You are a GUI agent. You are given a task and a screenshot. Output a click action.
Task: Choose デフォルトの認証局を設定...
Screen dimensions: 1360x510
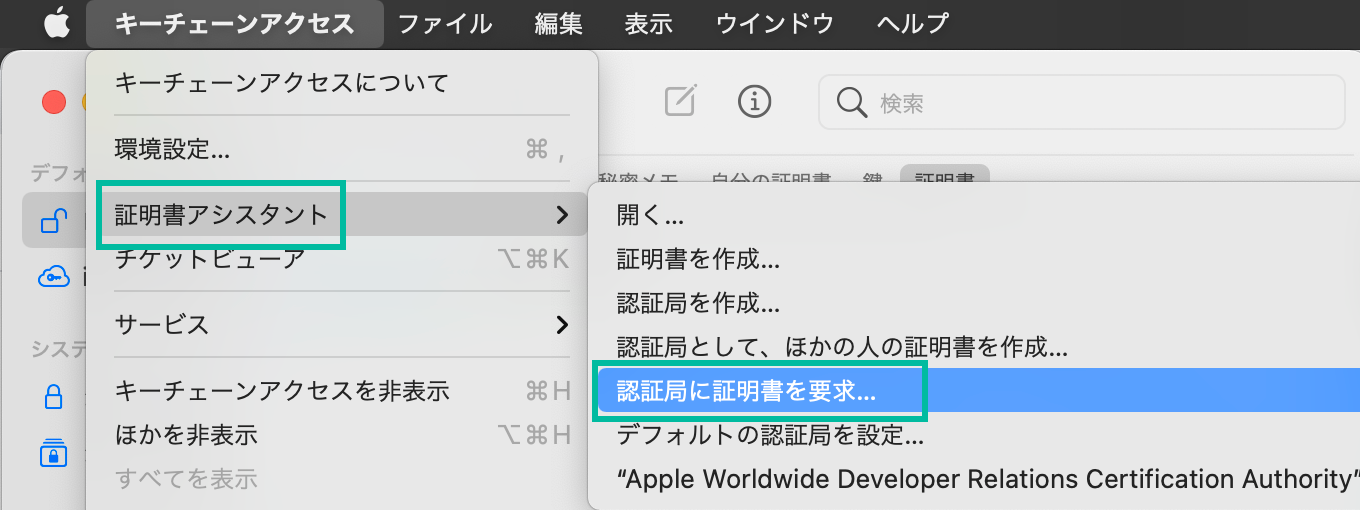click(x=976, y=435)
